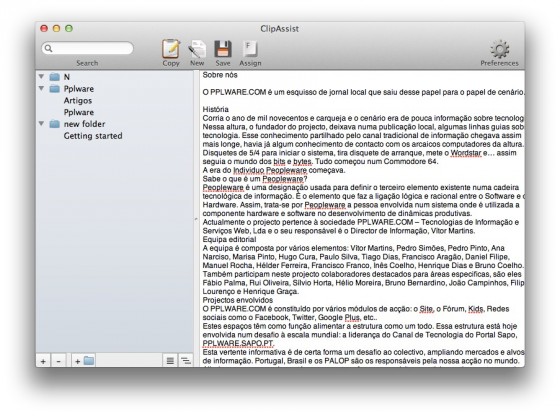Save the clip with floppy disk icon
Viewport: 560px width, 416px height.
[x=223, y=49]
